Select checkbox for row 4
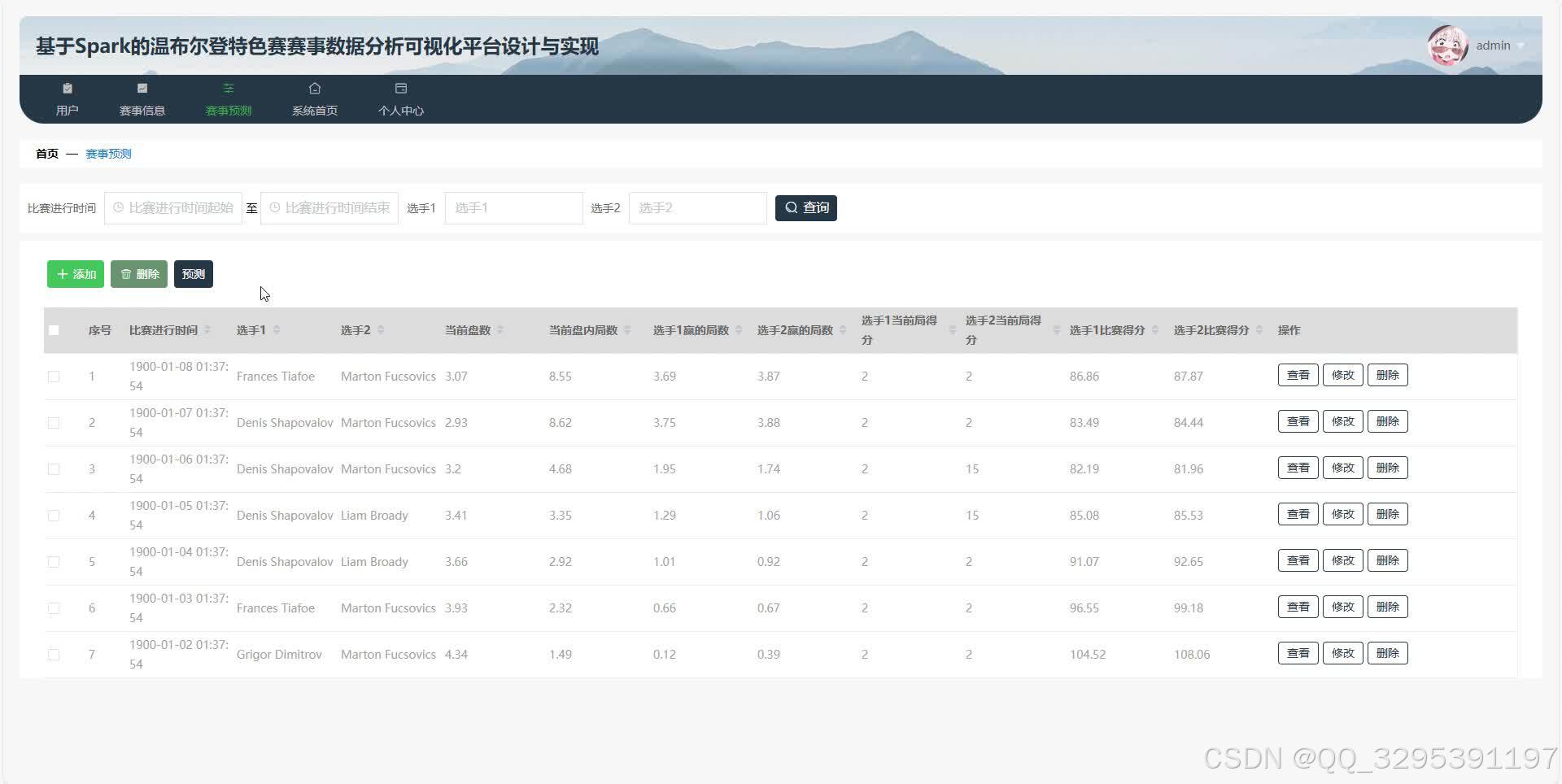 pos(54,516)
